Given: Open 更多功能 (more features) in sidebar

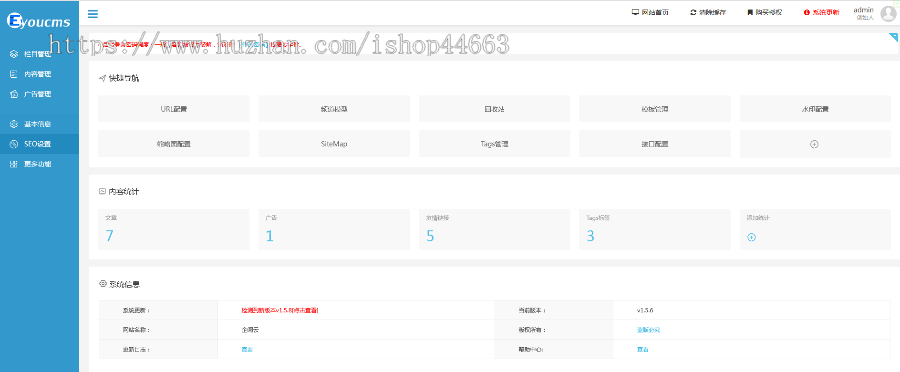Looking at the screenshot, I should coord(39,164).
